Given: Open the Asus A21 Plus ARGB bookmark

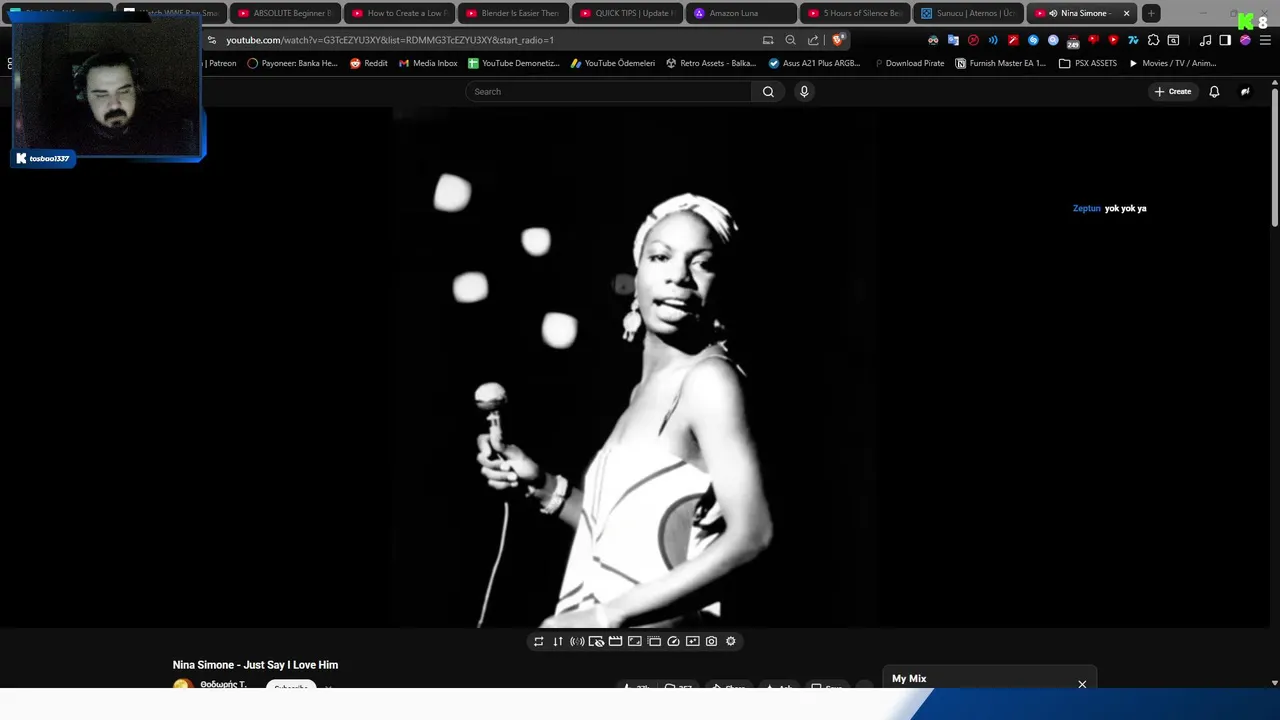Looking at the screenshot, I should pyautogui.click(x=815, y=63).
